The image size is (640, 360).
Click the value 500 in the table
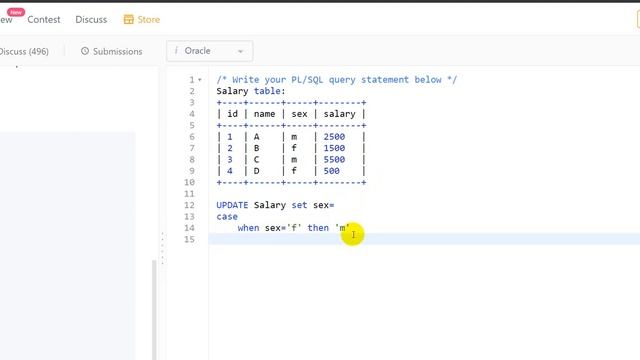(331, 171)
